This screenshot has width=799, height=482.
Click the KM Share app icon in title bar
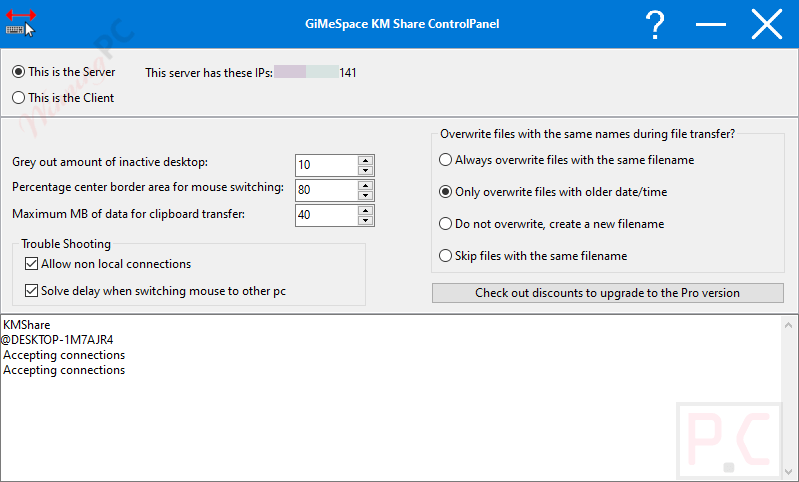tap(20, 23)
